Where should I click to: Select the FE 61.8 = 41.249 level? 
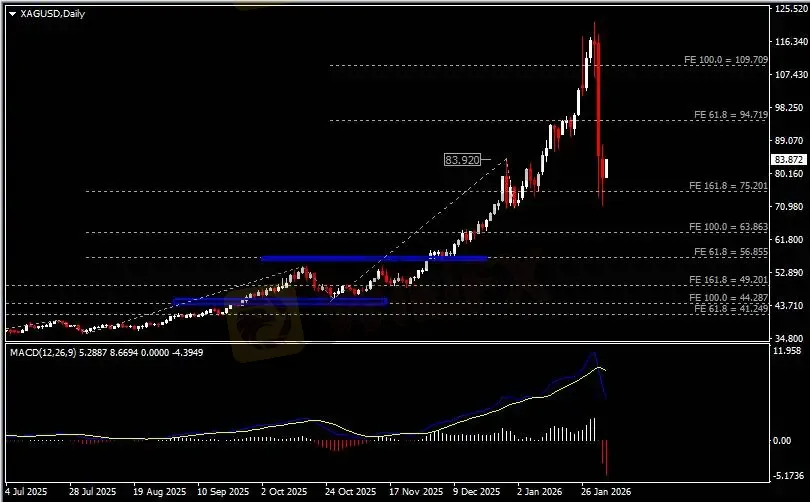point(730,308)
